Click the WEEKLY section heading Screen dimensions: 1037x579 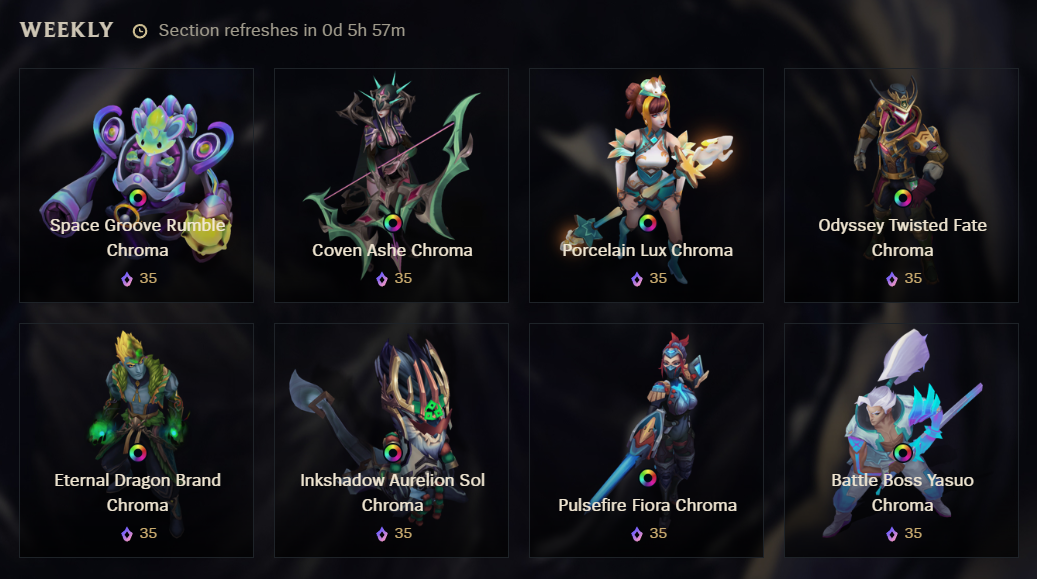click(x=66, y=30)
